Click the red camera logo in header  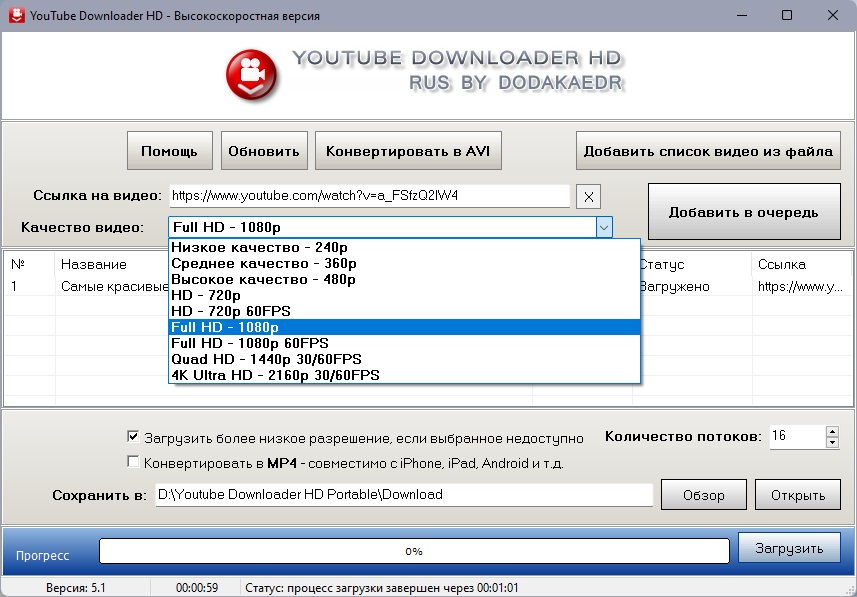tap(252, 75)
